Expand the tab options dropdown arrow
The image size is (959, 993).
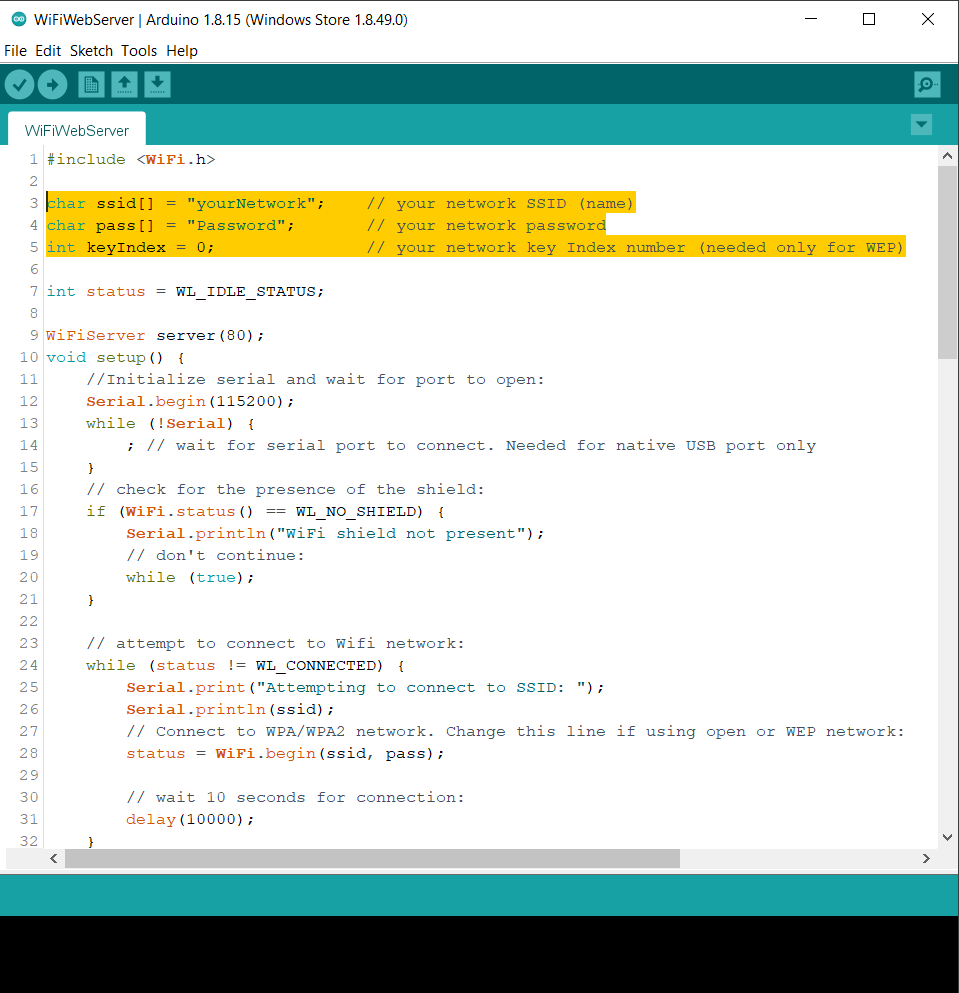(x=922, y=125)
